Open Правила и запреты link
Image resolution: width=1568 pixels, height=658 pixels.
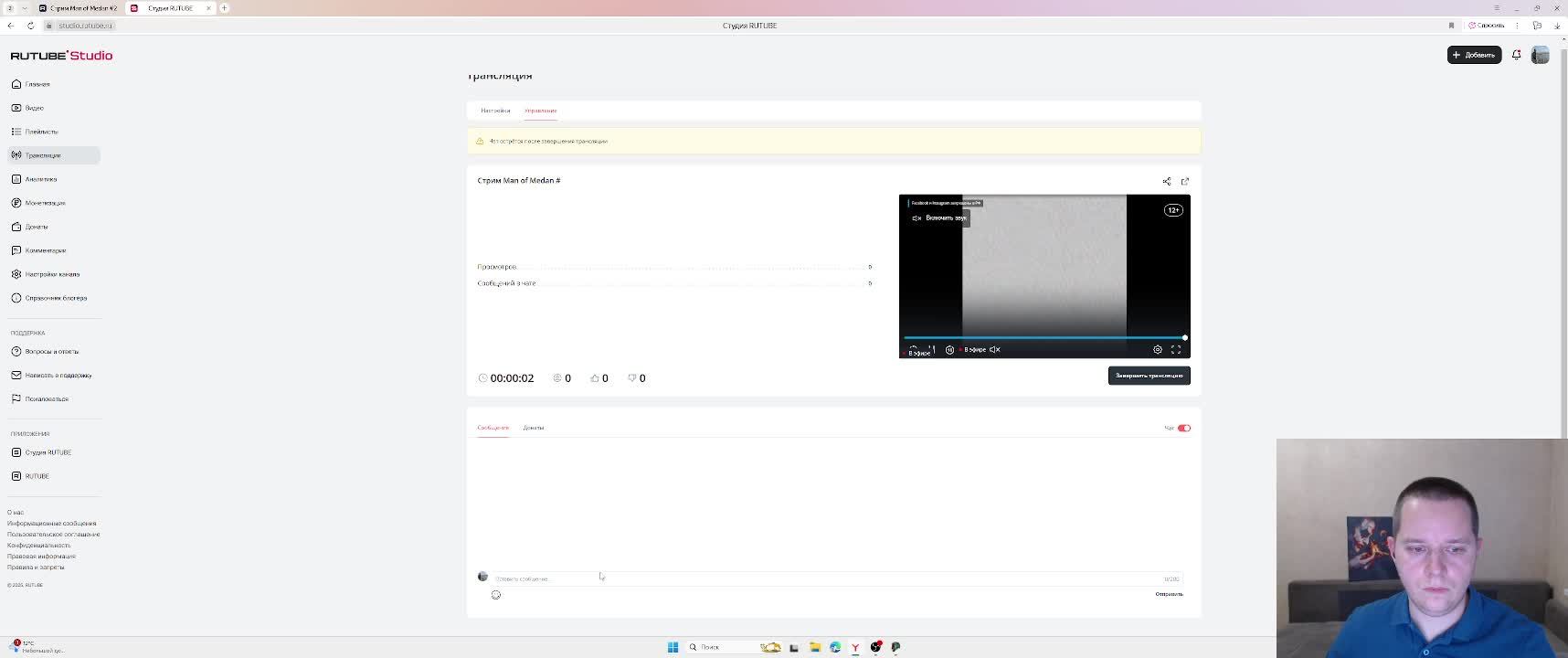coord(36,568)
